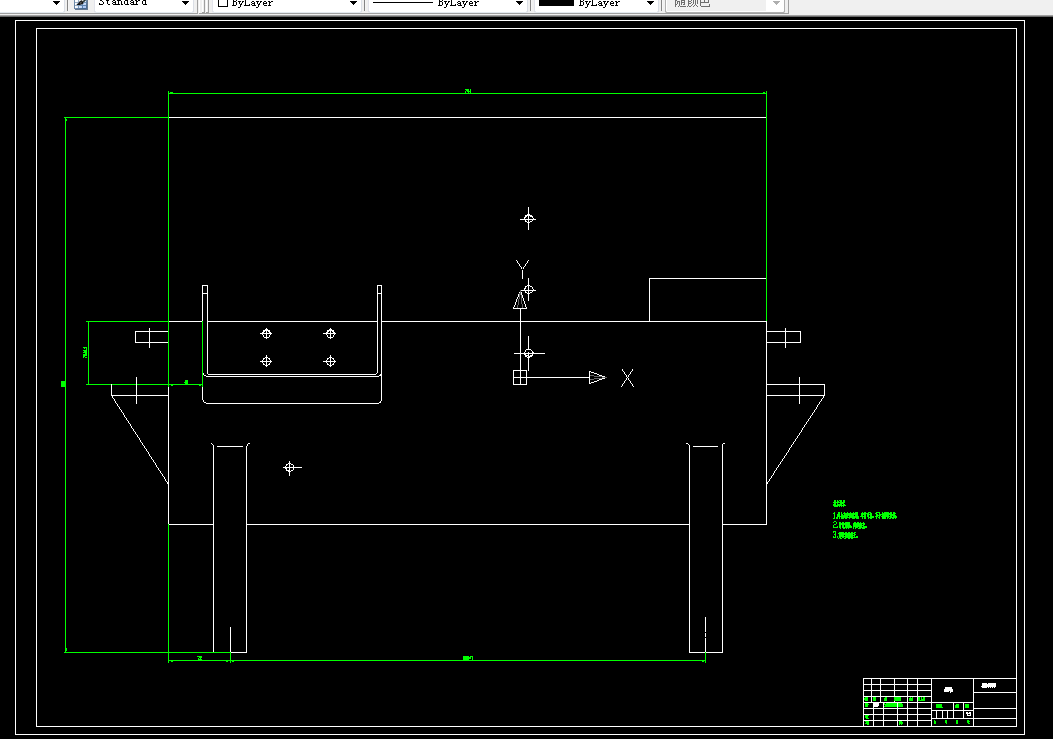1053x739 pixels.
Task: Select the center marker just above the X axis line
Action: point(529,353)
